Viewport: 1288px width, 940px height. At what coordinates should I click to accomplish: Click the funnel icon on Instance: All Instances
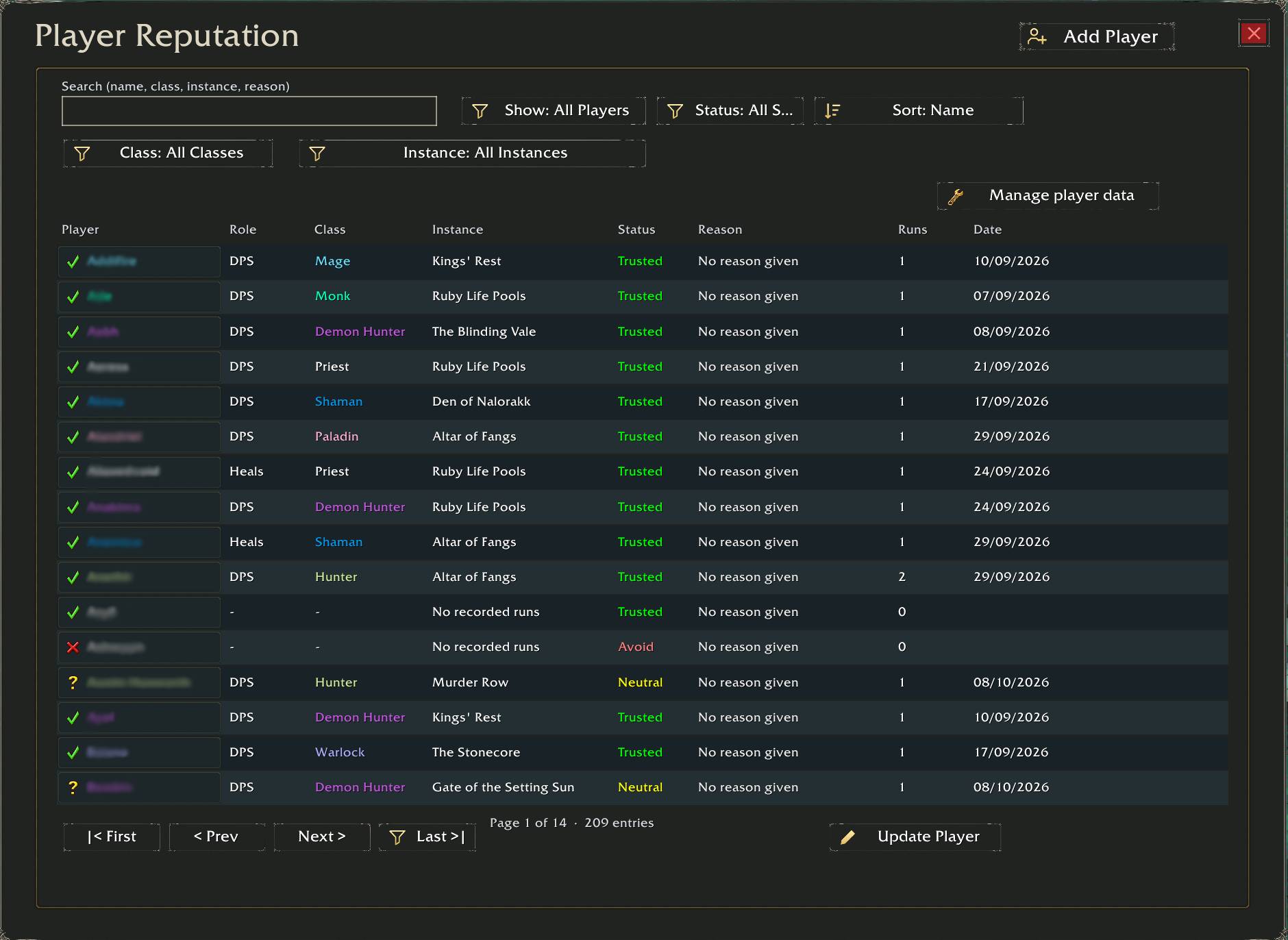coord(317,153)
